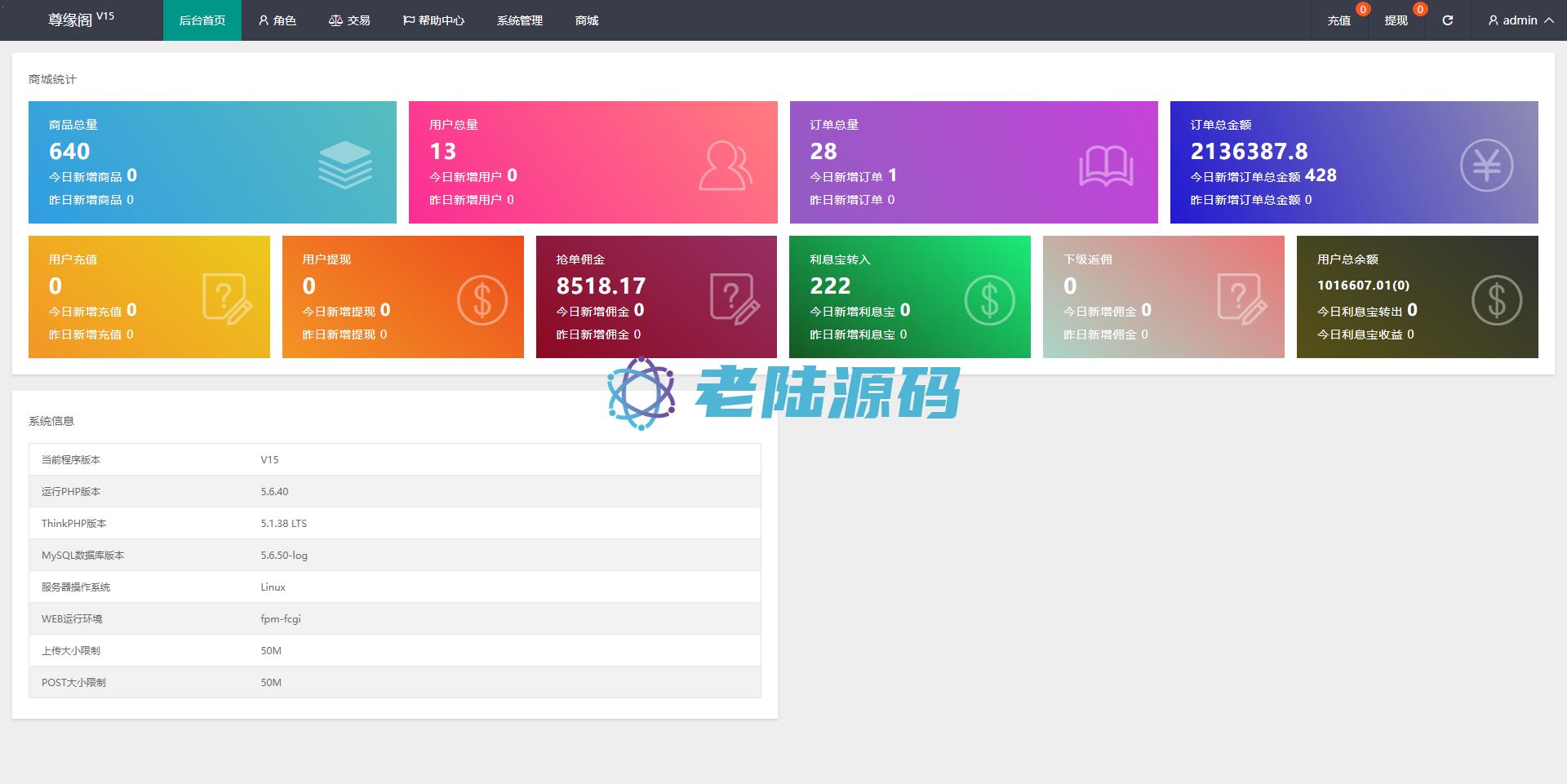
Task: Select the 后台首页 tab
Action: point(202,20)
